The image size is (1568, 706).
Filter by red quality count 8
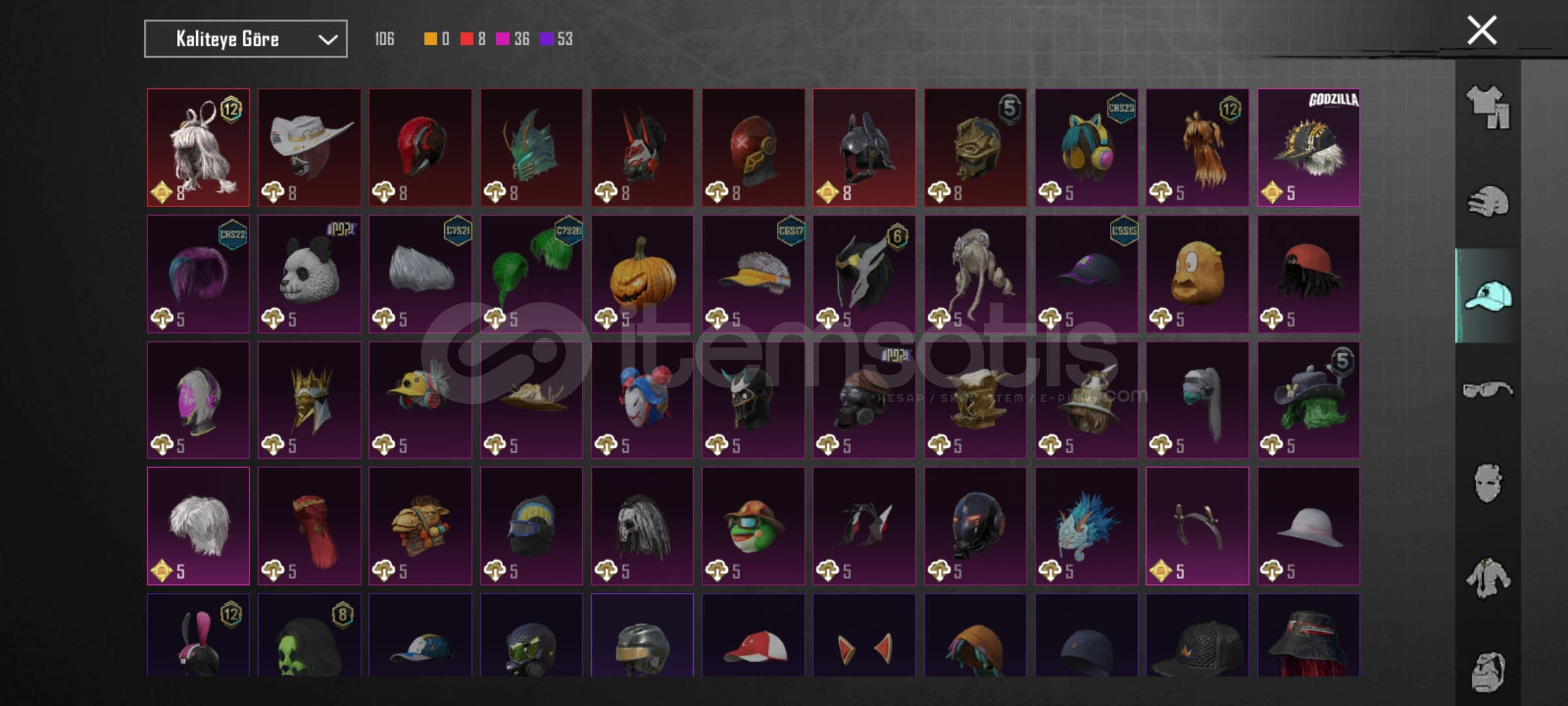coord(473,39)
